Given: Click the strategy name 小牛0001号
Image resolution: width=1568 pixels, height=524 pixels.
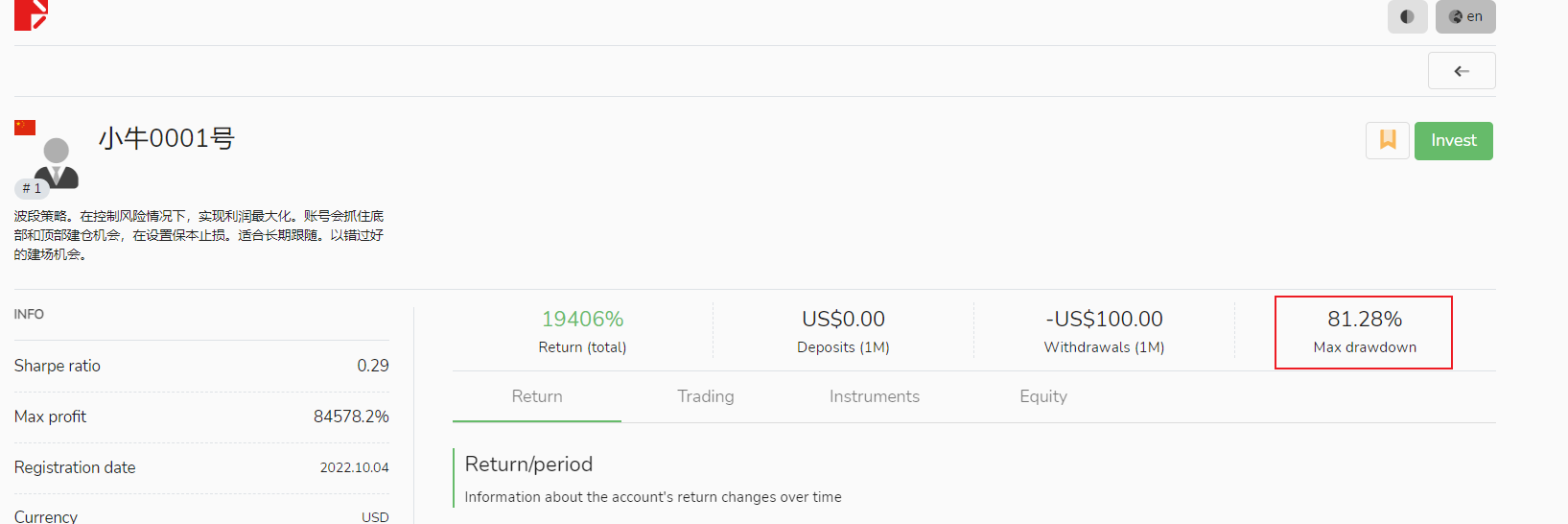Looking at the screenshot, I should click(167, 138).
